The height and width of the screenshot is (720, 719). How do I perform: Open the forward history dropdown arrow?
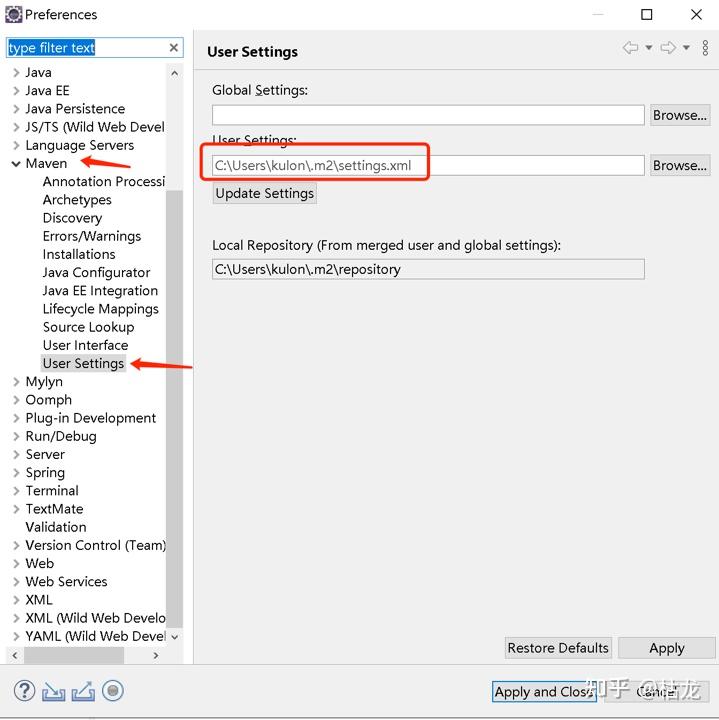(686, 48)
